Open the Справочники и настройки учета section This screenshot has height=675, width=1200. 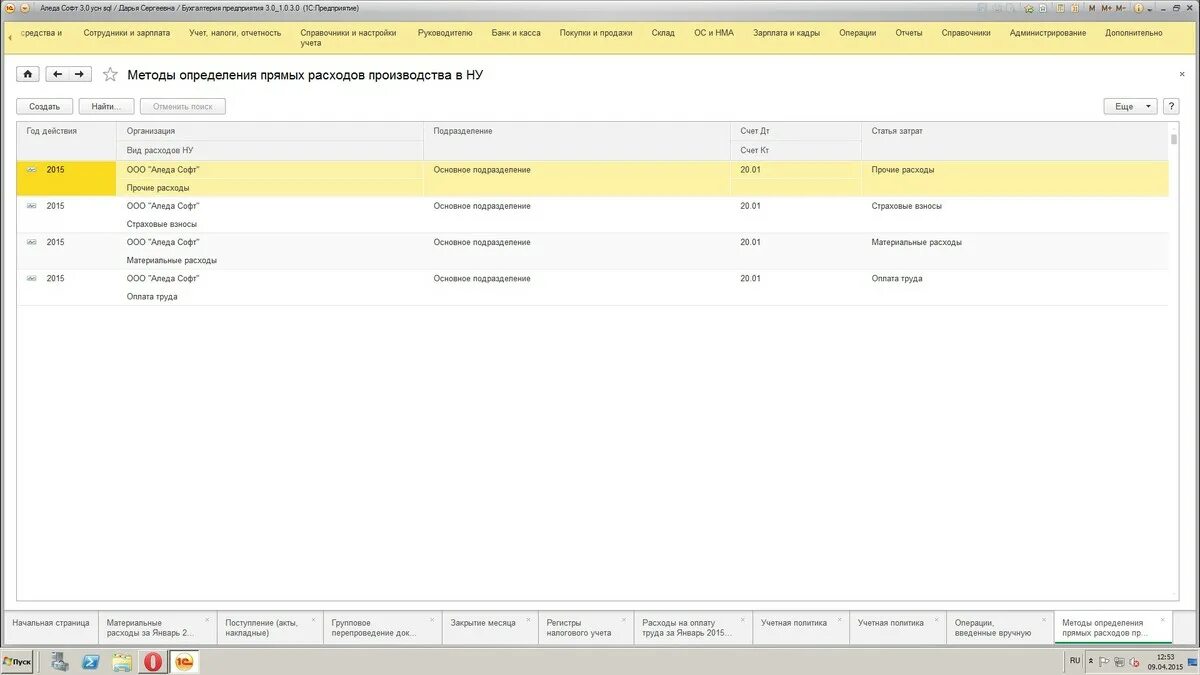tap(349, 38)
